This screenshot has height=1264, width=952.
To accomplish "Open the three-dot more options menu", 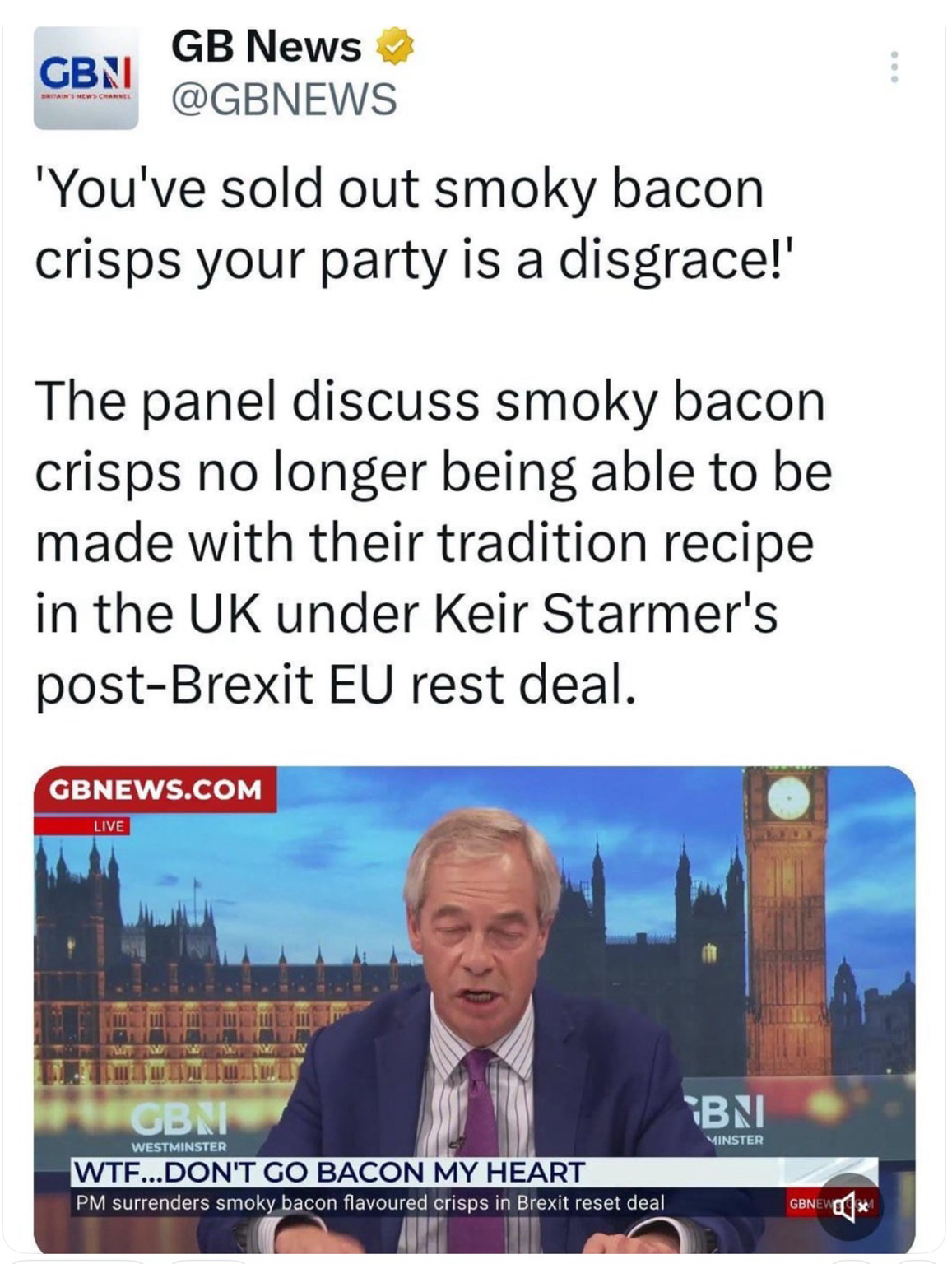I will click(894, 67).
